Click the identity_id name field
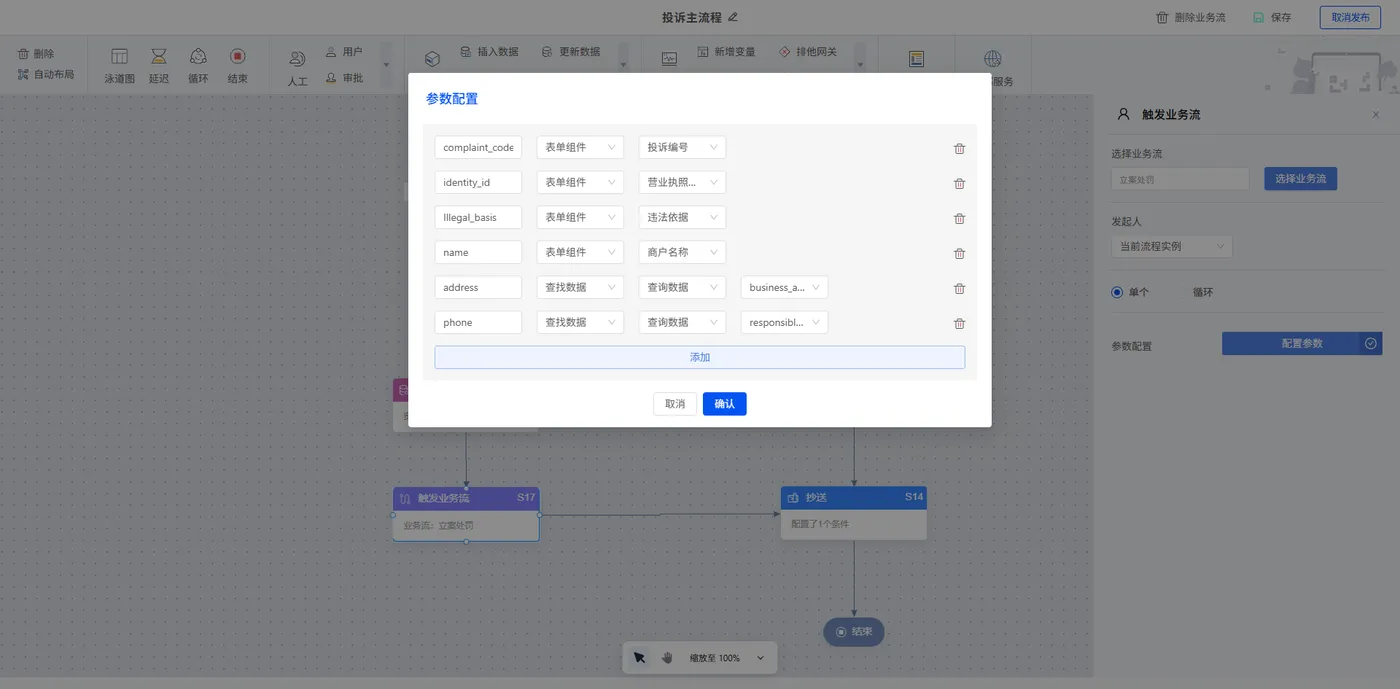Viewport: 1400px width, 689px height. coord(478,182)
